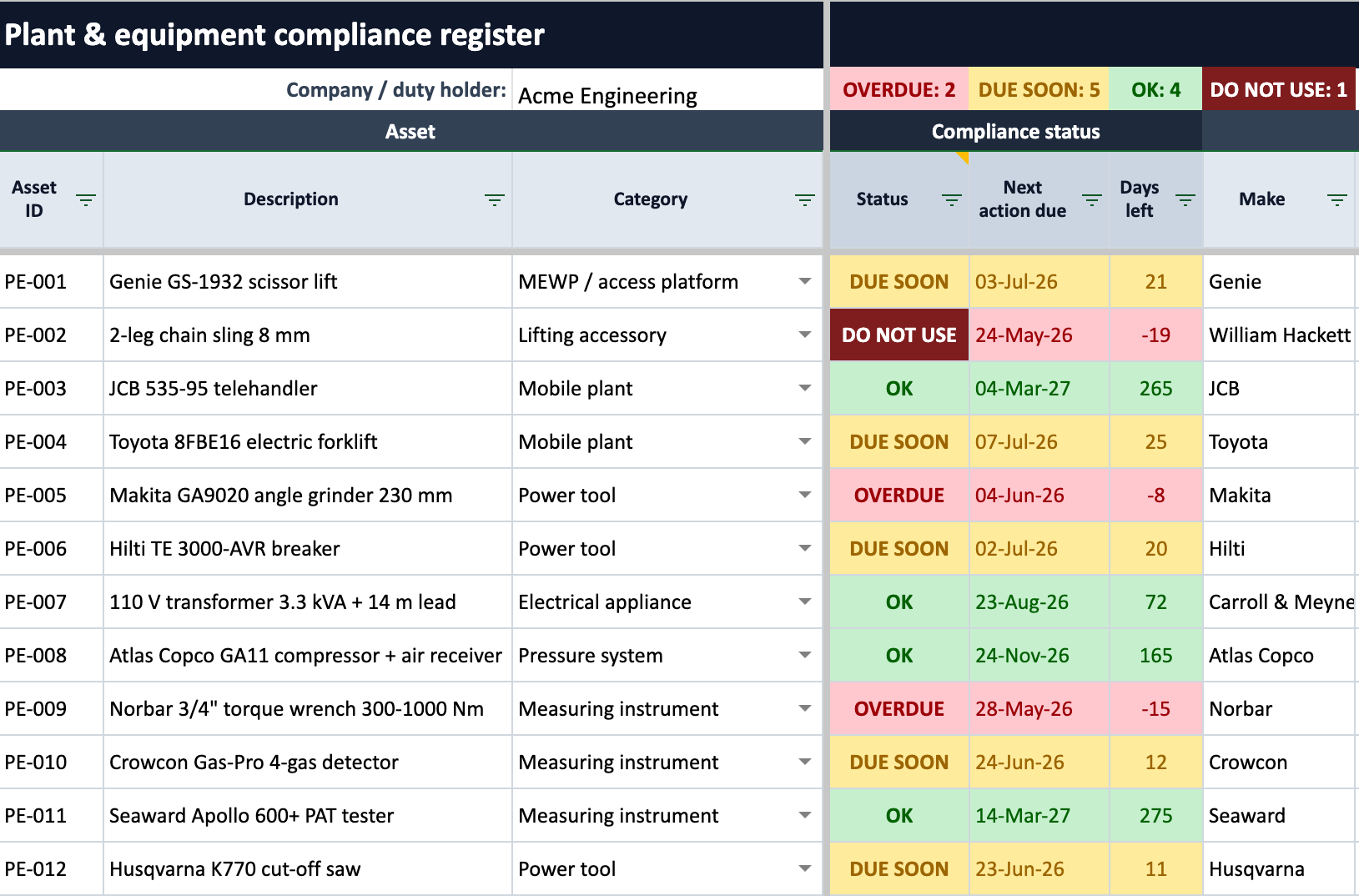The width and height of the screenshot is (1359, 896).
Task: Open category dropdown for PE-007 transformer
Action: pos(805,602)
